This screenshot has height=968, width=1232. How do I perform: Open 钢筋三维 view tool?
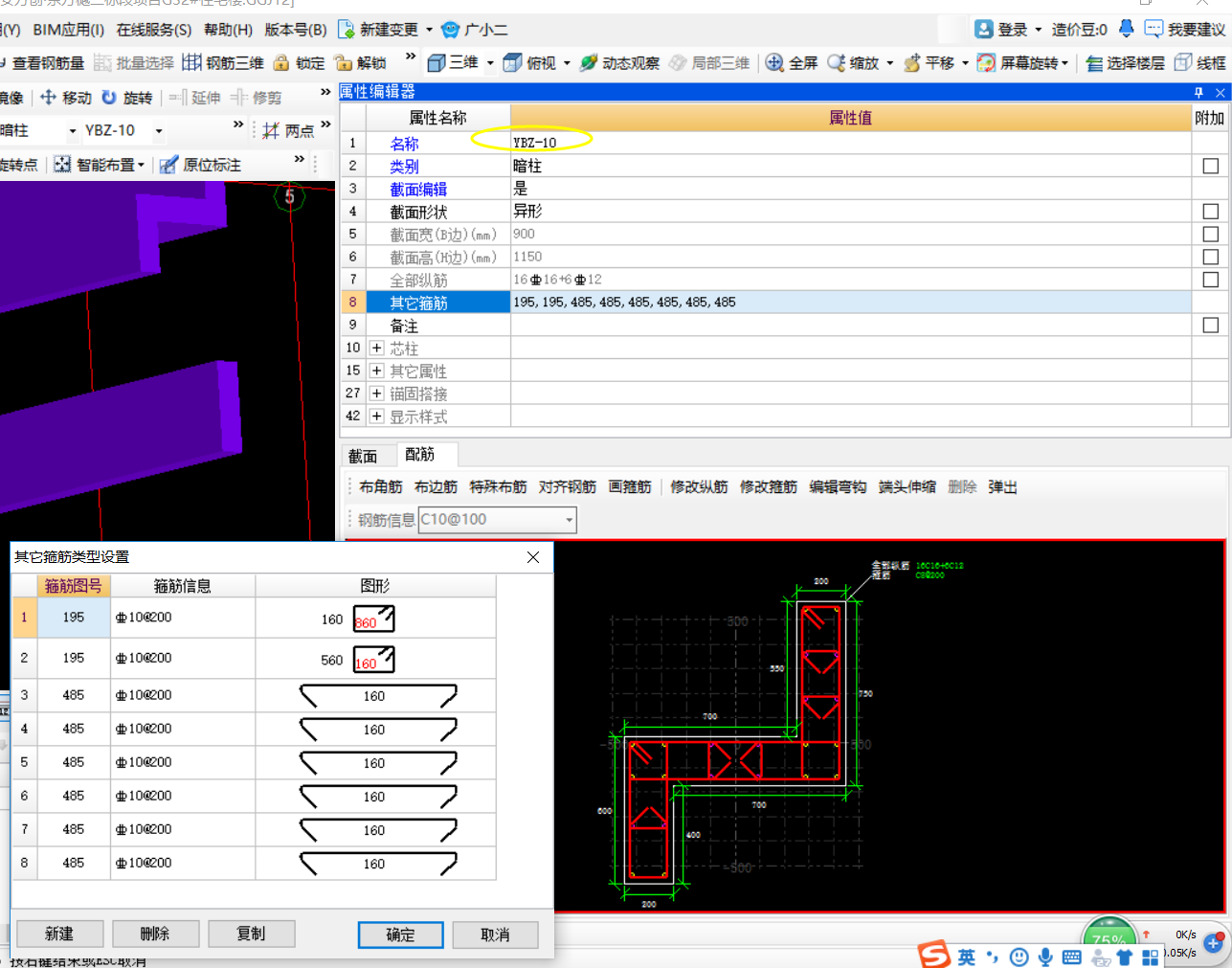[223, 63]
